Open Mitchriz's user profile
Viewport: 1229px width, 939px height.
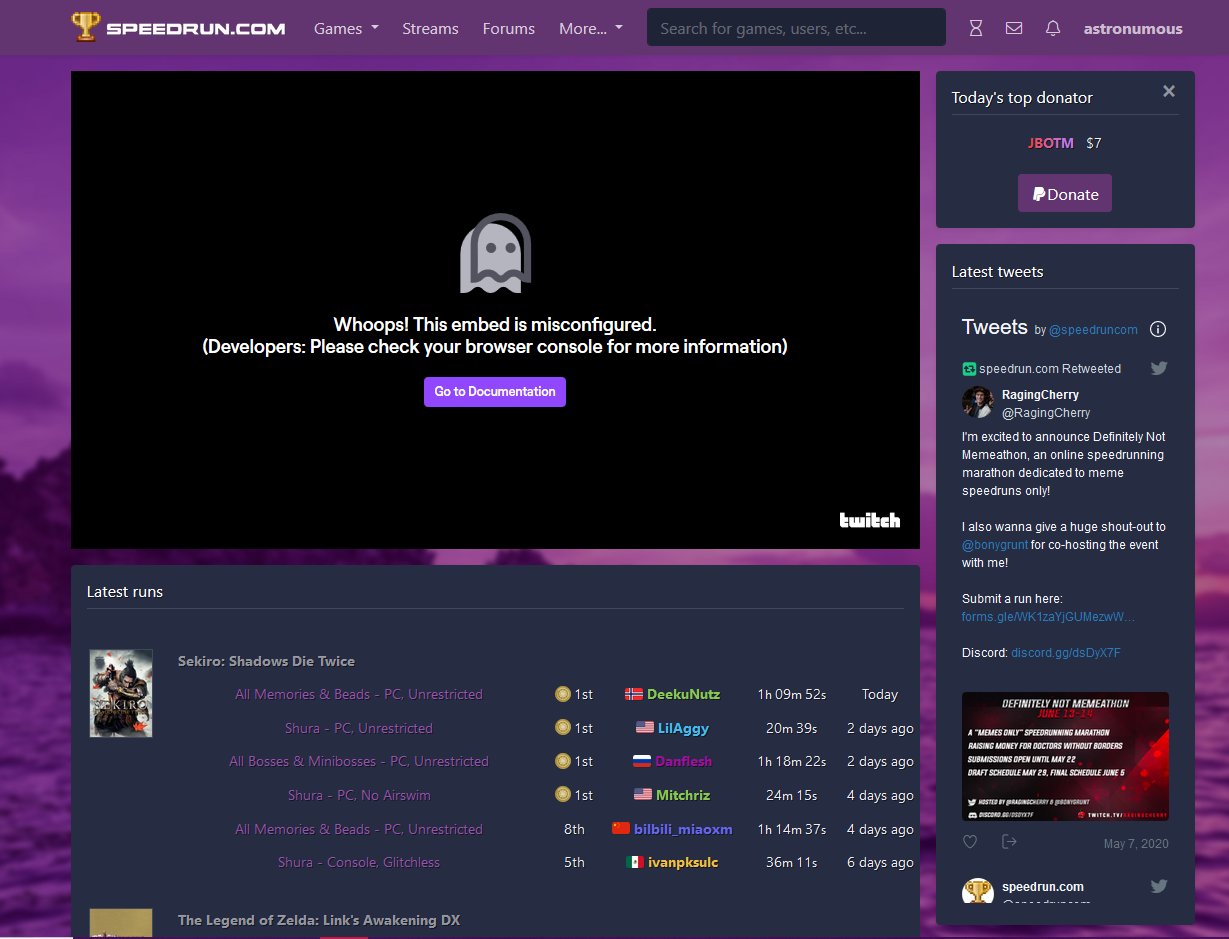[683, 795]
